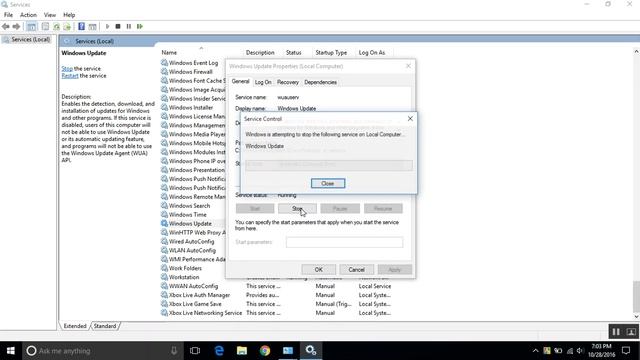Screen dimensions: 640x360
Task: Click the services list scrollbar up arrow
Action: pos(636,51)
